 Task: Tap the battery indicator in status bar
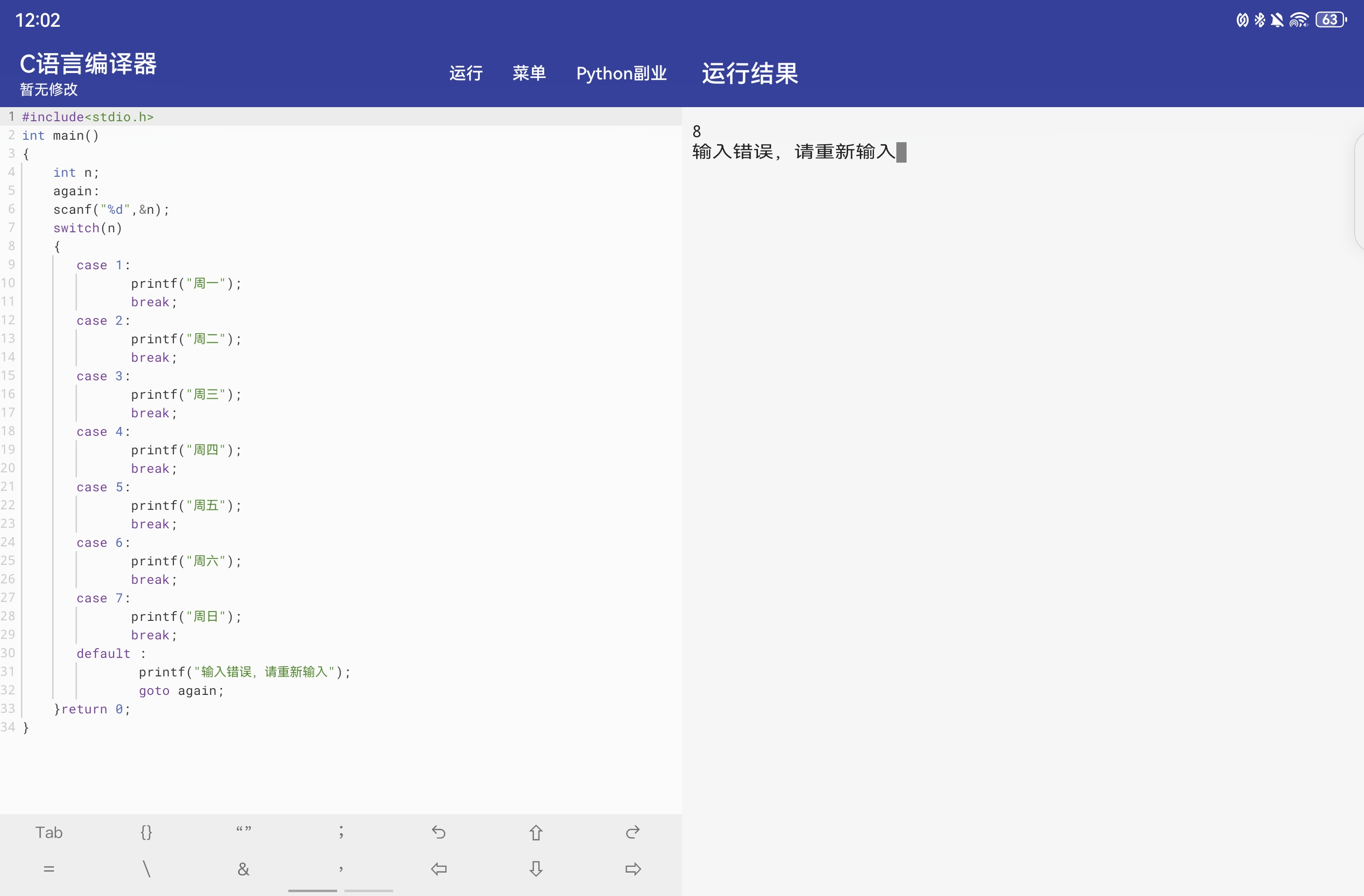click(x=1330, y=20)
